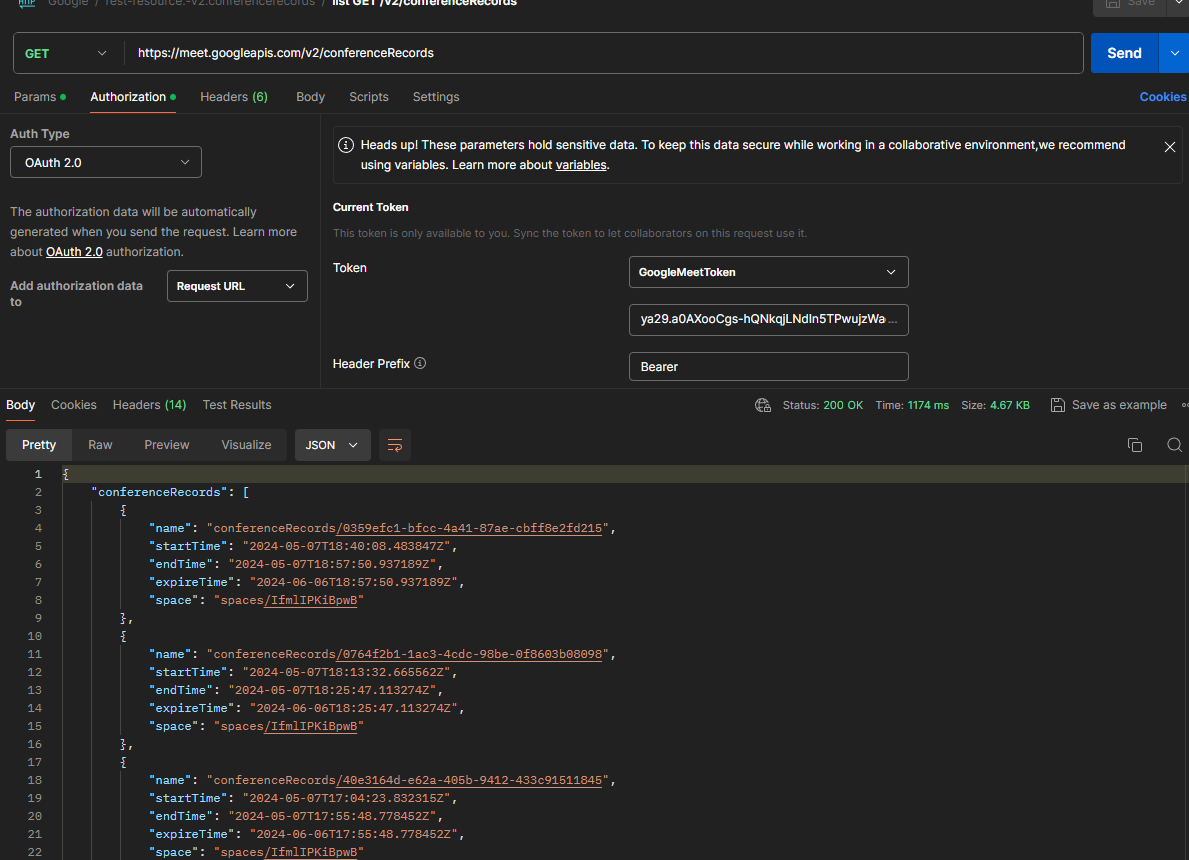Switch to the Params tab
Screen dimensions: 1189x860
tap(35, 97)
